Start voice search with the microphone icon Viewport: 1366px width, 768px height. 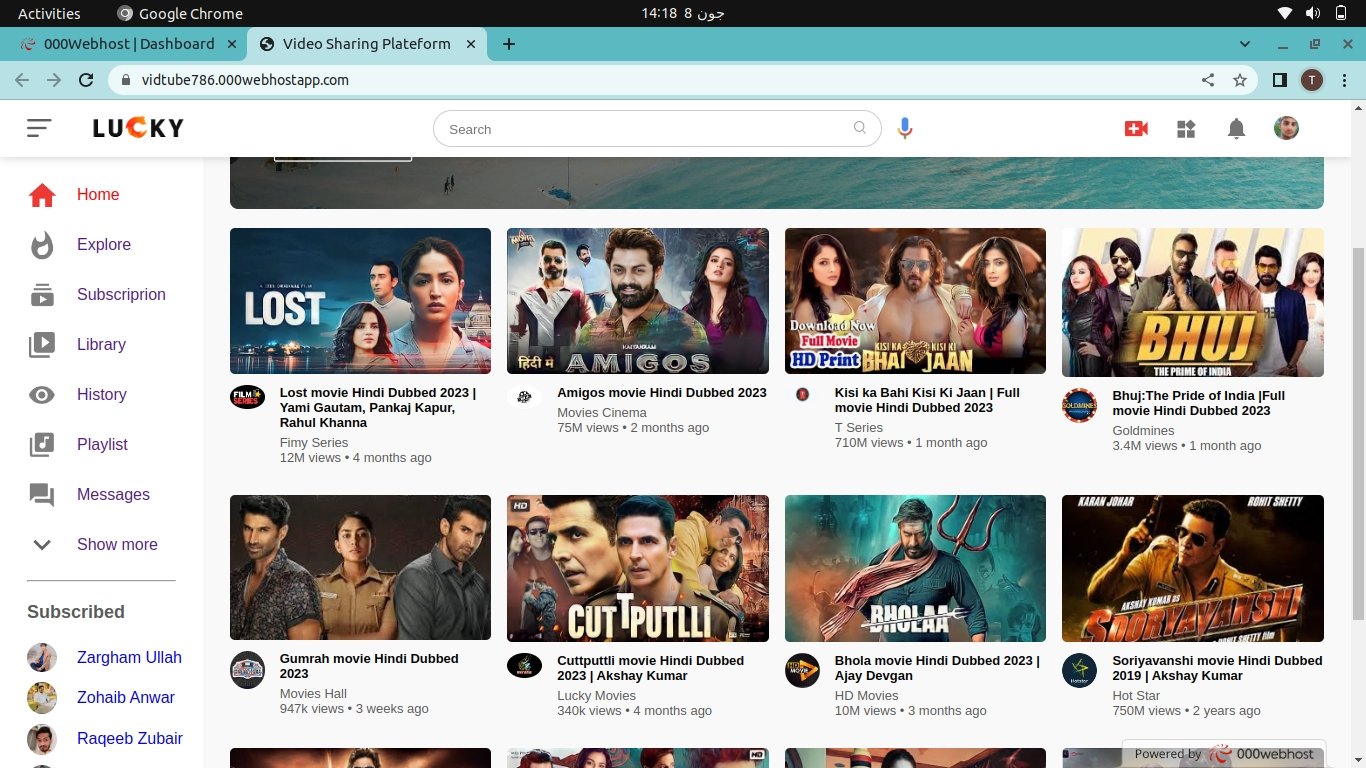coord(905,128)
